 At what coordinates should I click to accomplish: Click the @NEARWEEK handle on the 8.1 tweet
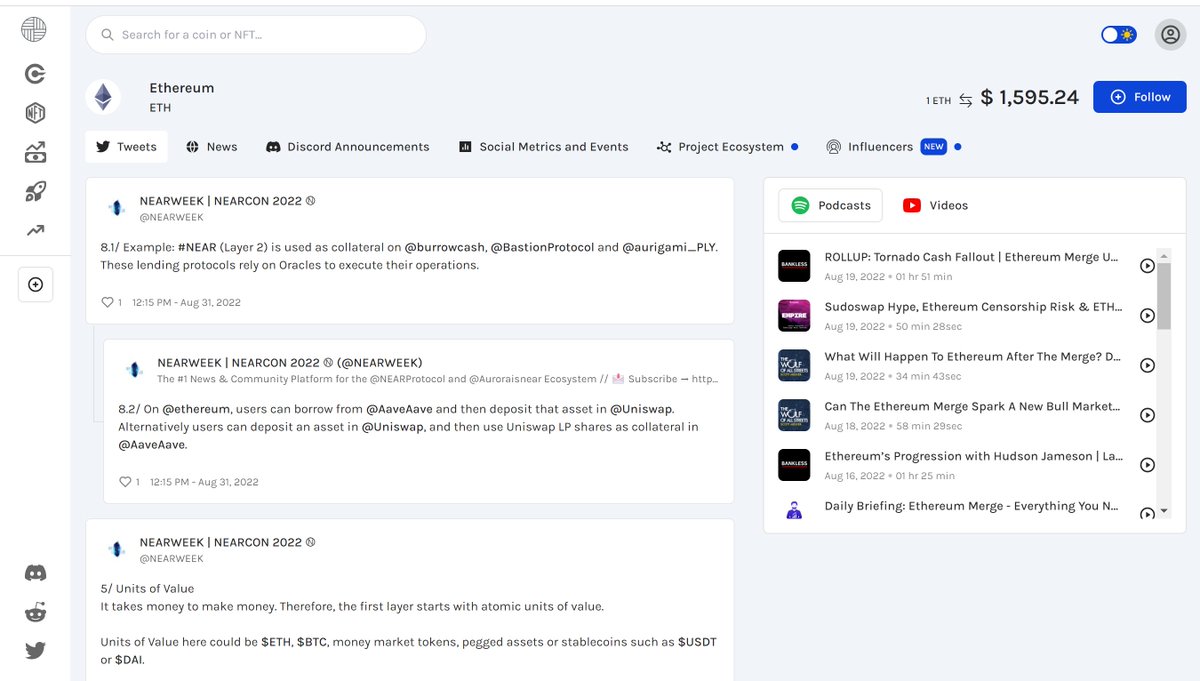click(172, 217)
